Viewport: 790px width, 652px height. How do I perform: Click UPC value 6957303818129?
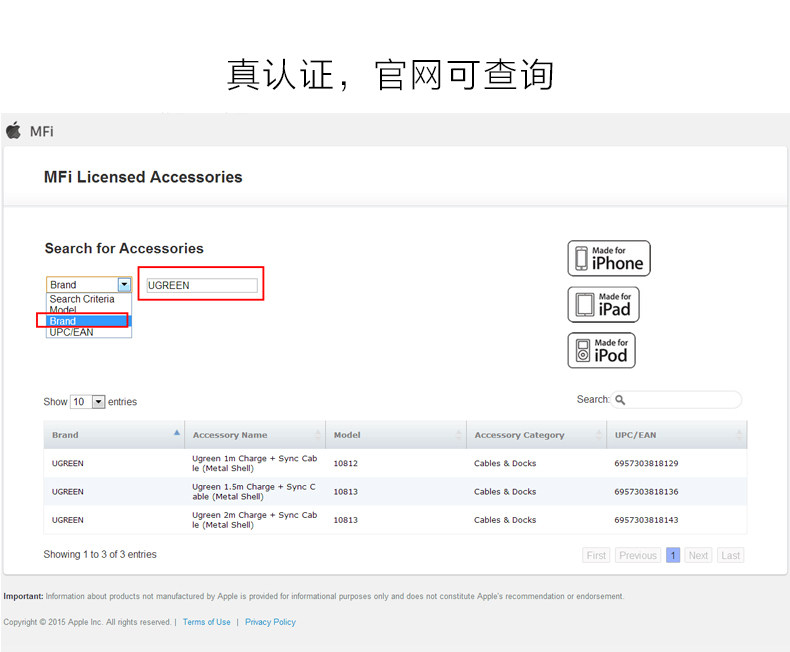click(646, 463)
